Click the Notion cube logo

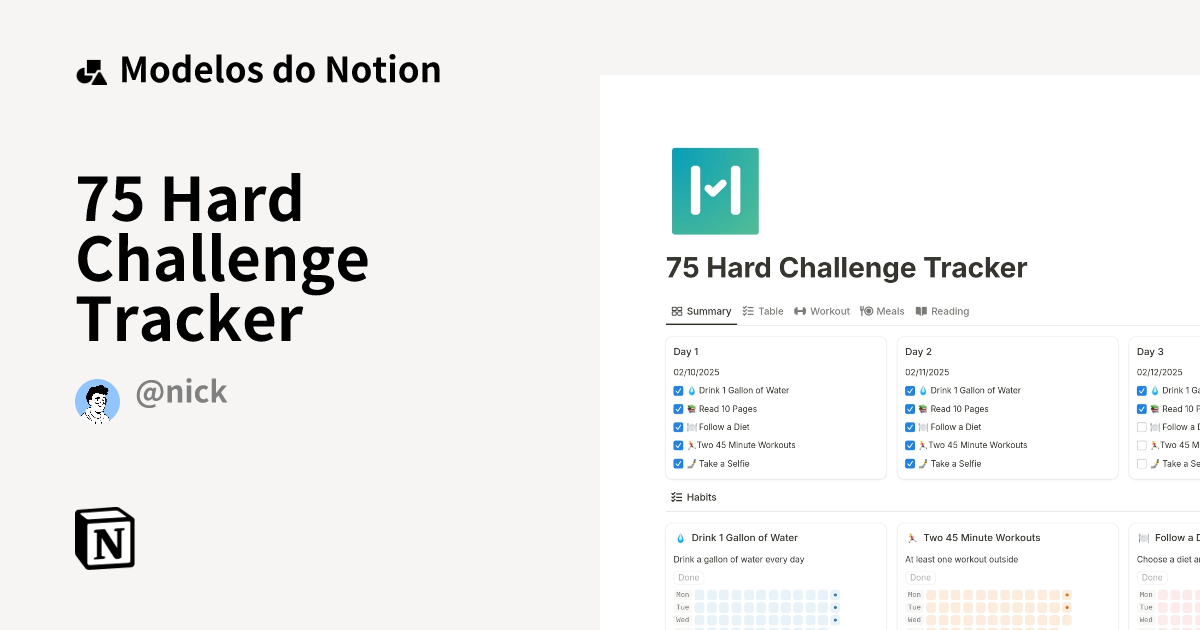pyautogui.click(x=105, y=538)
